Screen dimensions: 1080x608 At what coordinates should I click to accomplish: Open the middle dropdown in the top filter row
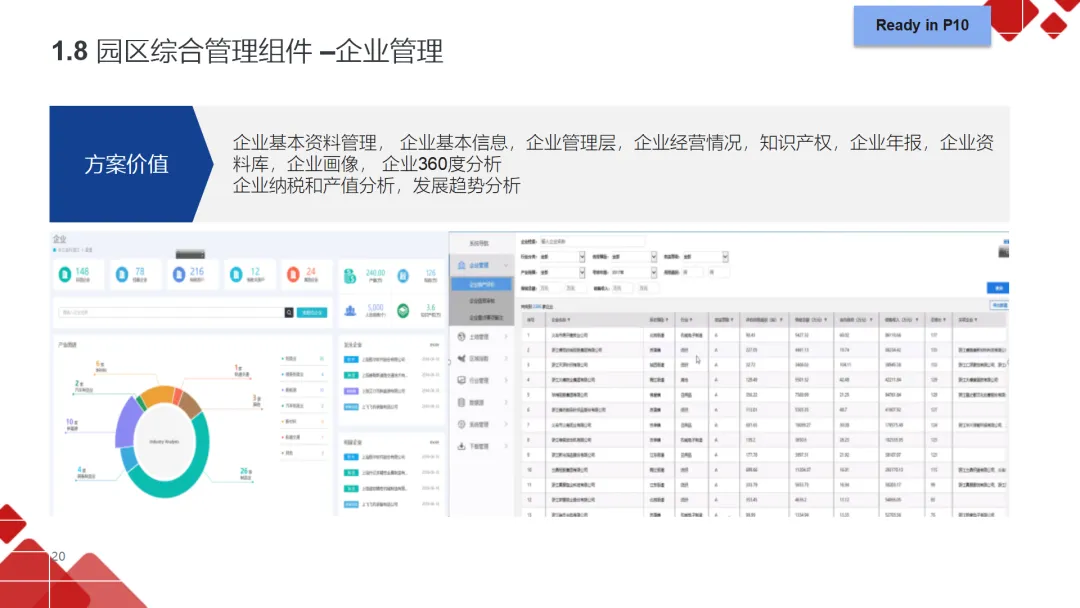633,257
